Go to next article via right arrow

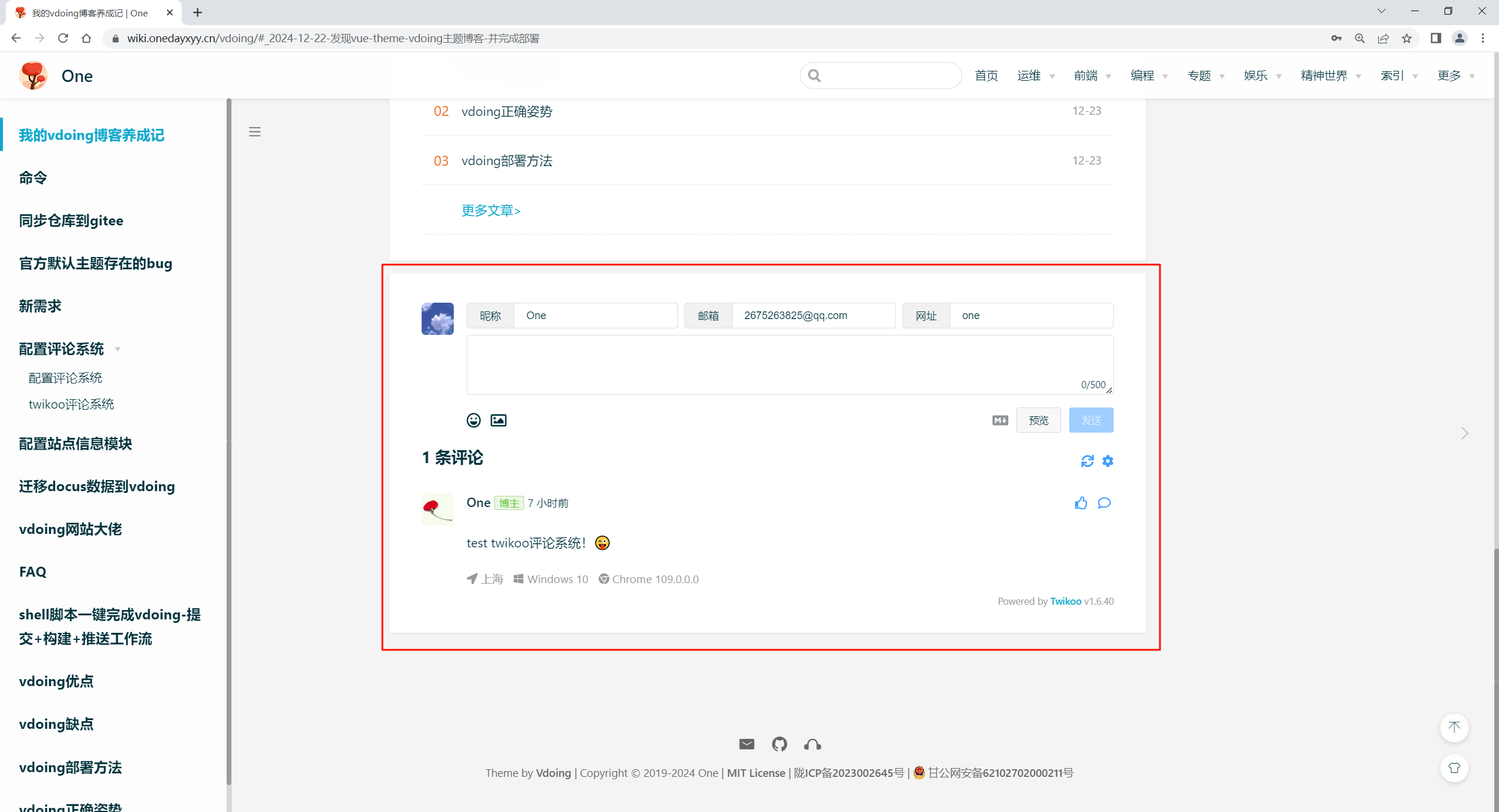click(1464, 433)
